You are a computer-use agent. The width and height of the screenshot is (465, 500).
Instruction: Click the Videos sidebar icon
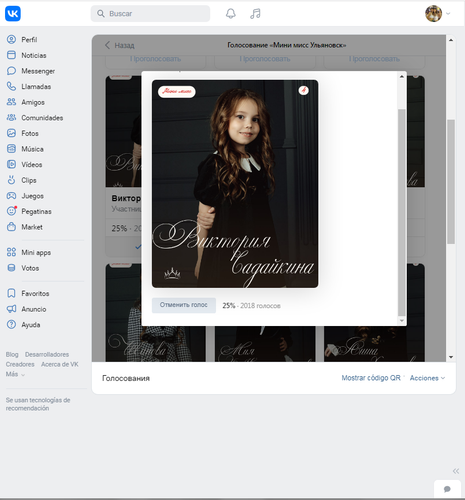point(11,165)
